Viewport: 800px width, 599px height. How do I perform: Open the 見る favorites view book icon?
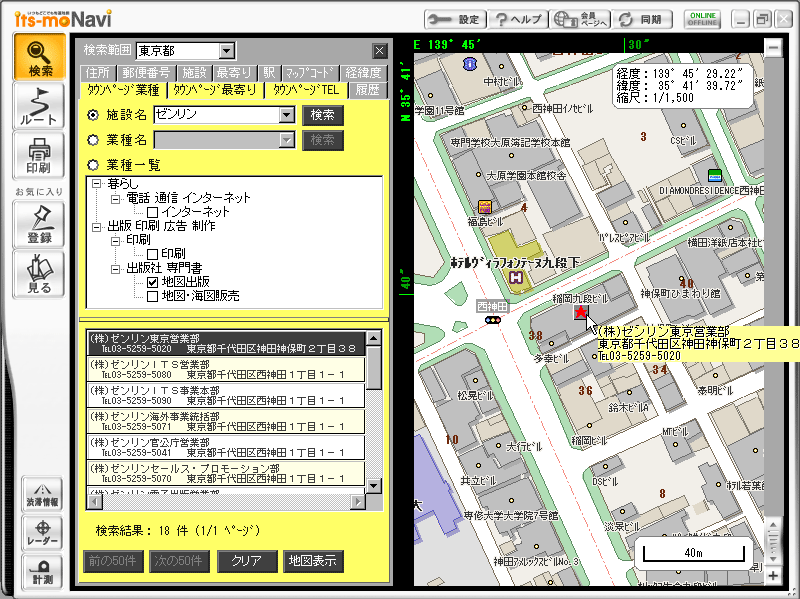coord(40,274)
